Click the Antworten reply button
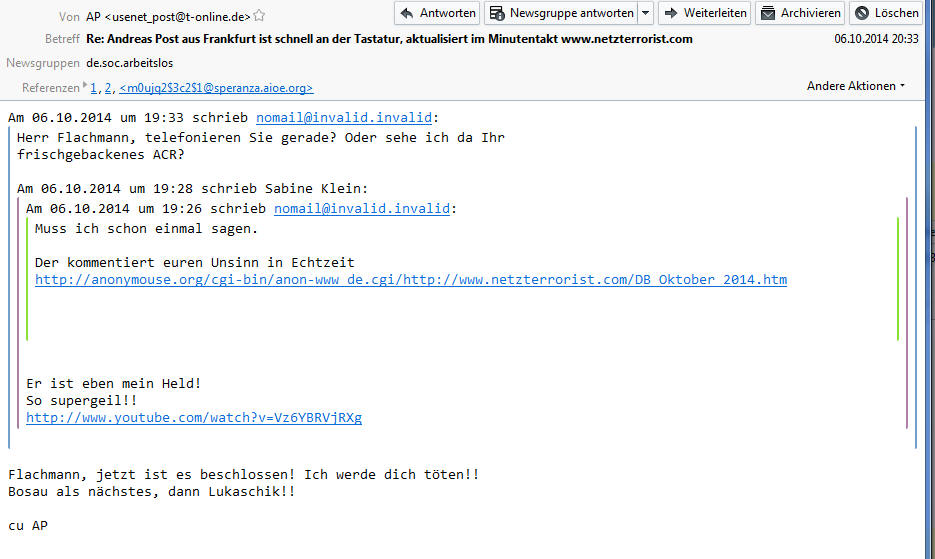Viewport: 935px width, 559px height. point(437,13)
